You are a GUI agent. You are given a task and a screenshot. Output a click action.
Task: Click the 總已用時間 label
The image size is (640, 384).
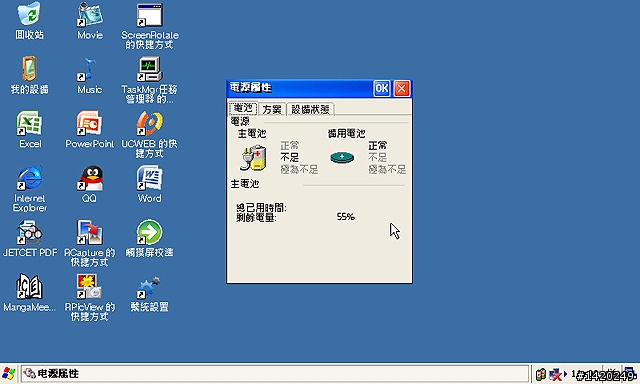261,208
